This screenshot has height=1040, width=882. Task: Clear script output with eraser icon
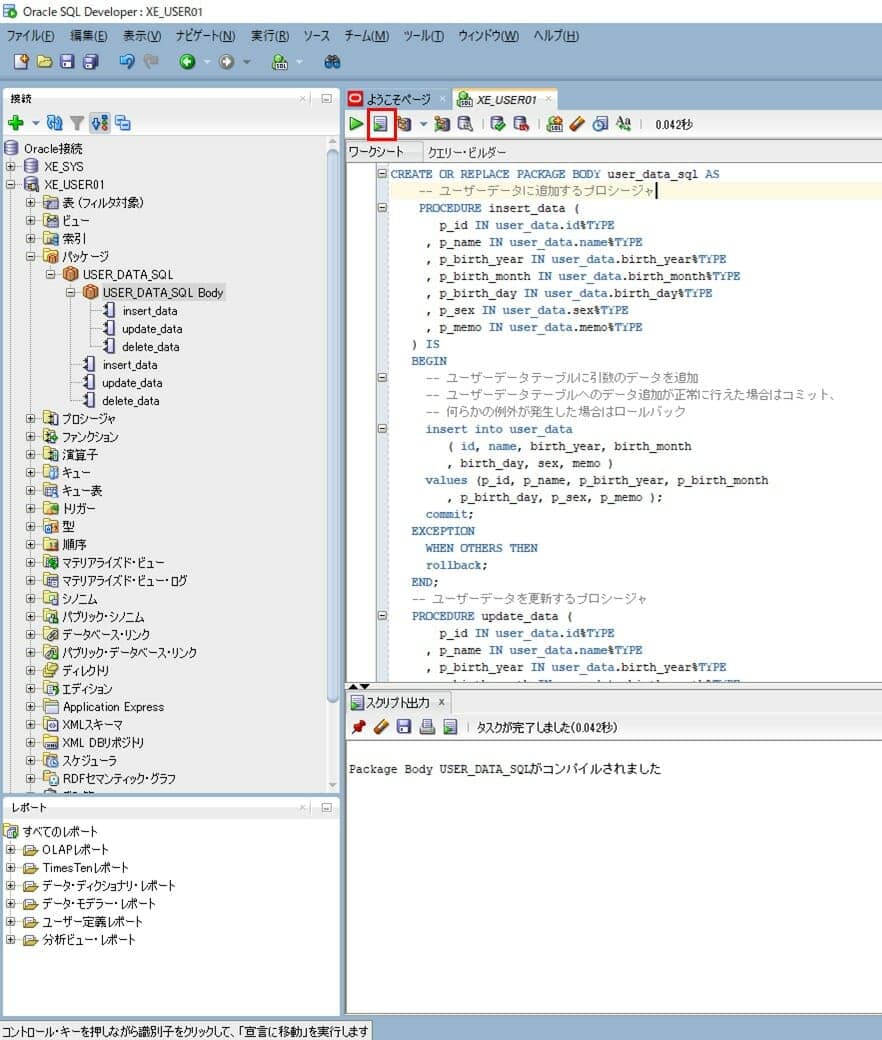[381, 727]
